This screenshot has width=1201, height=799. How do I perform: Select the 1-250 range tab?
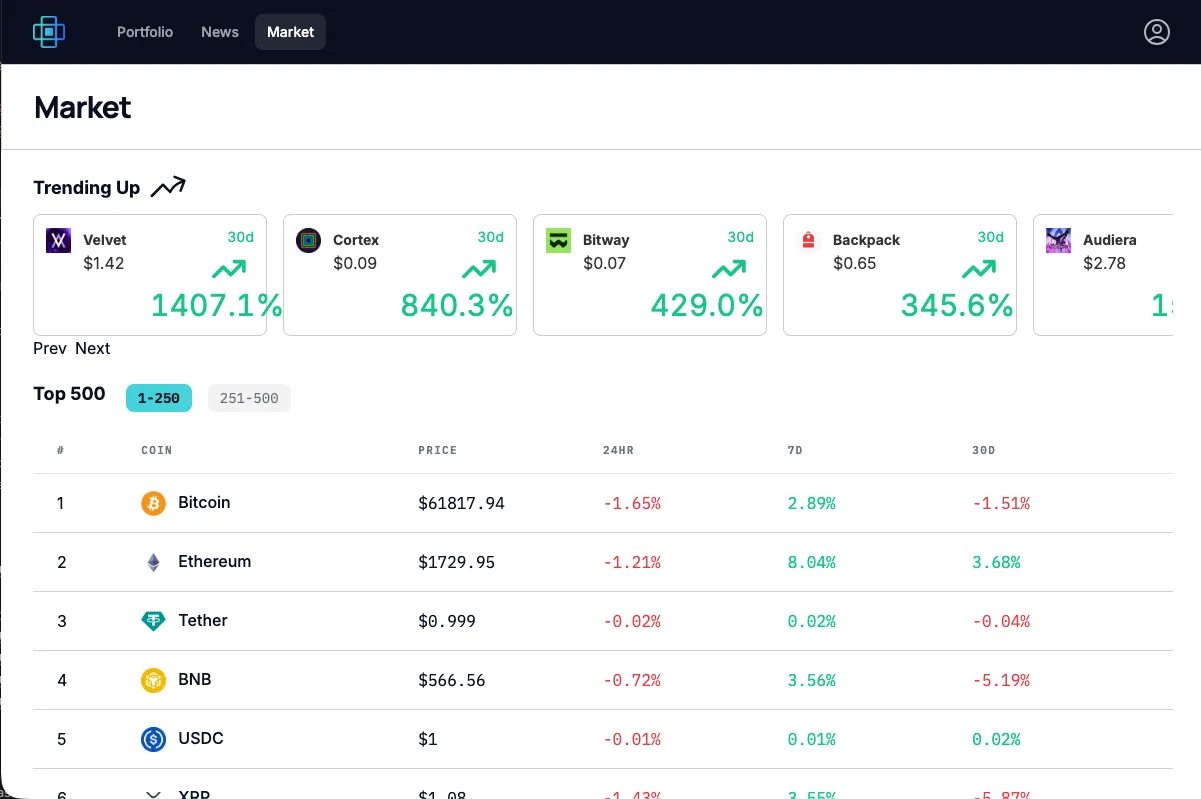159,398
